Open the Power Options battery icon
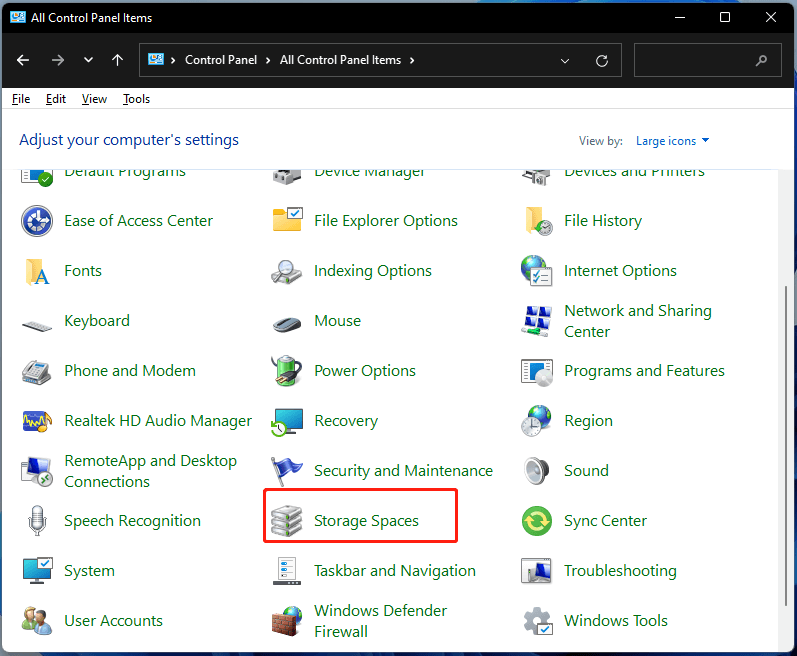797x656 pixels. tap(287, 371)
